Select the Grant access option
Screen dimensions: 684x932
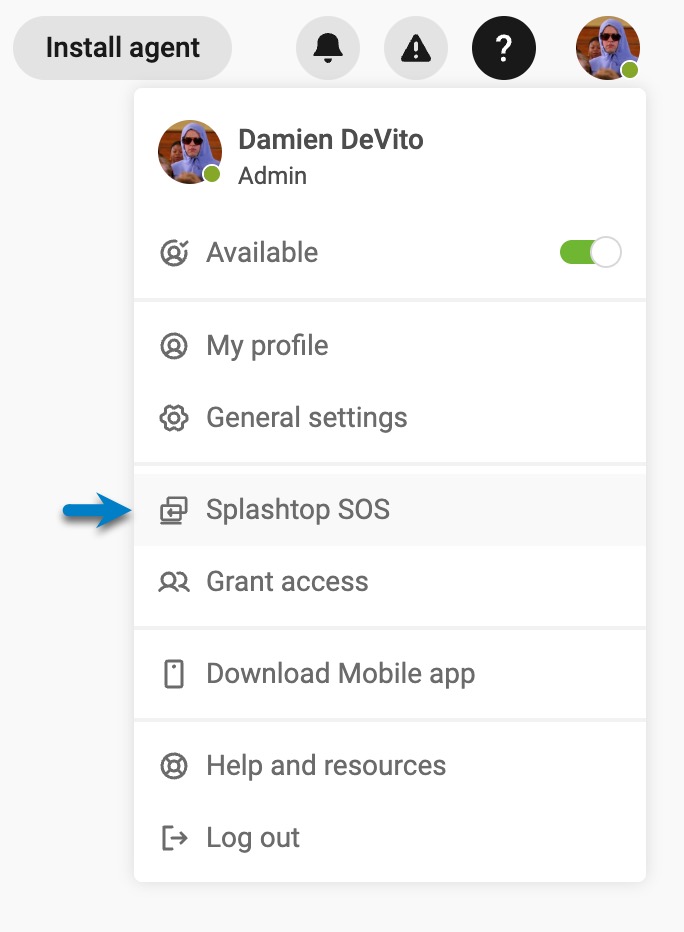click(x=287, y=582)
